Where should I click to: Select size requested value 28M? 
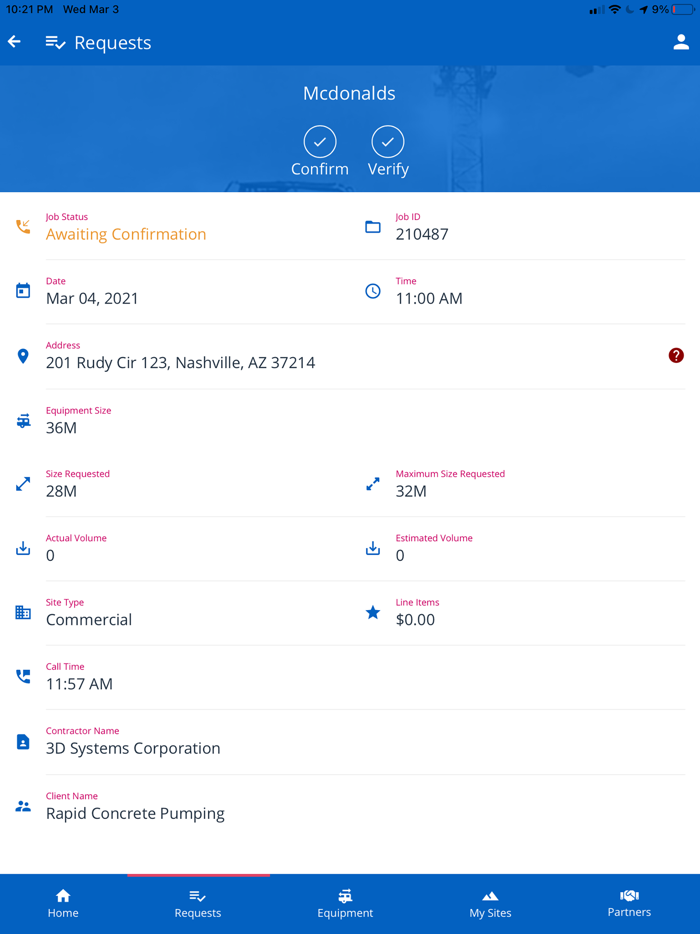point(61,491)
